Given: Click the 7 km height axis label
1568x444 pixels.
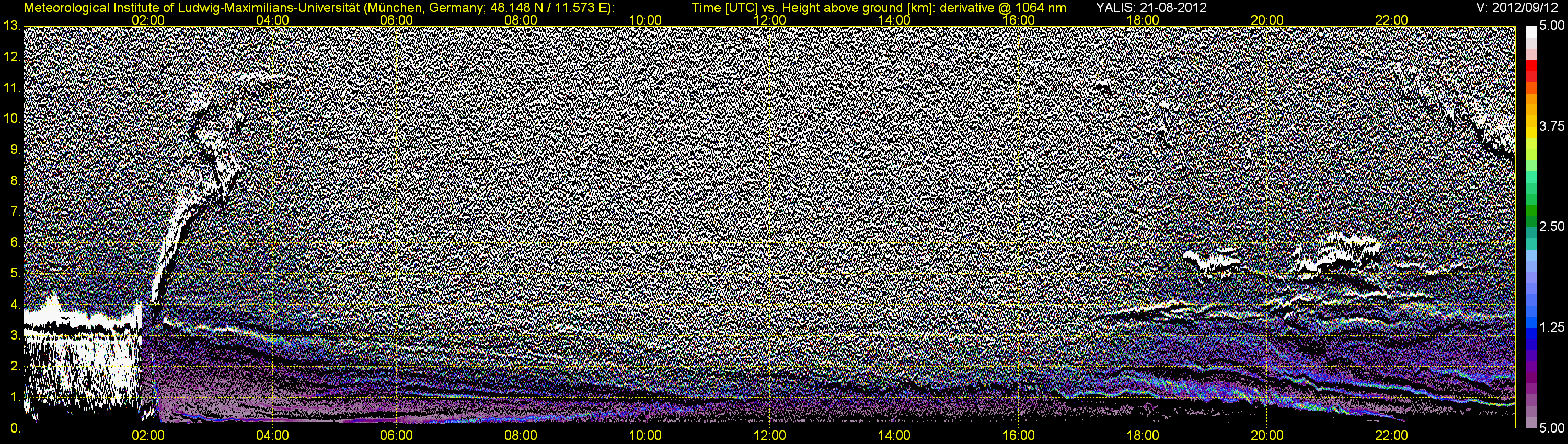Looking at the screenshot, I should coord(15,212).
